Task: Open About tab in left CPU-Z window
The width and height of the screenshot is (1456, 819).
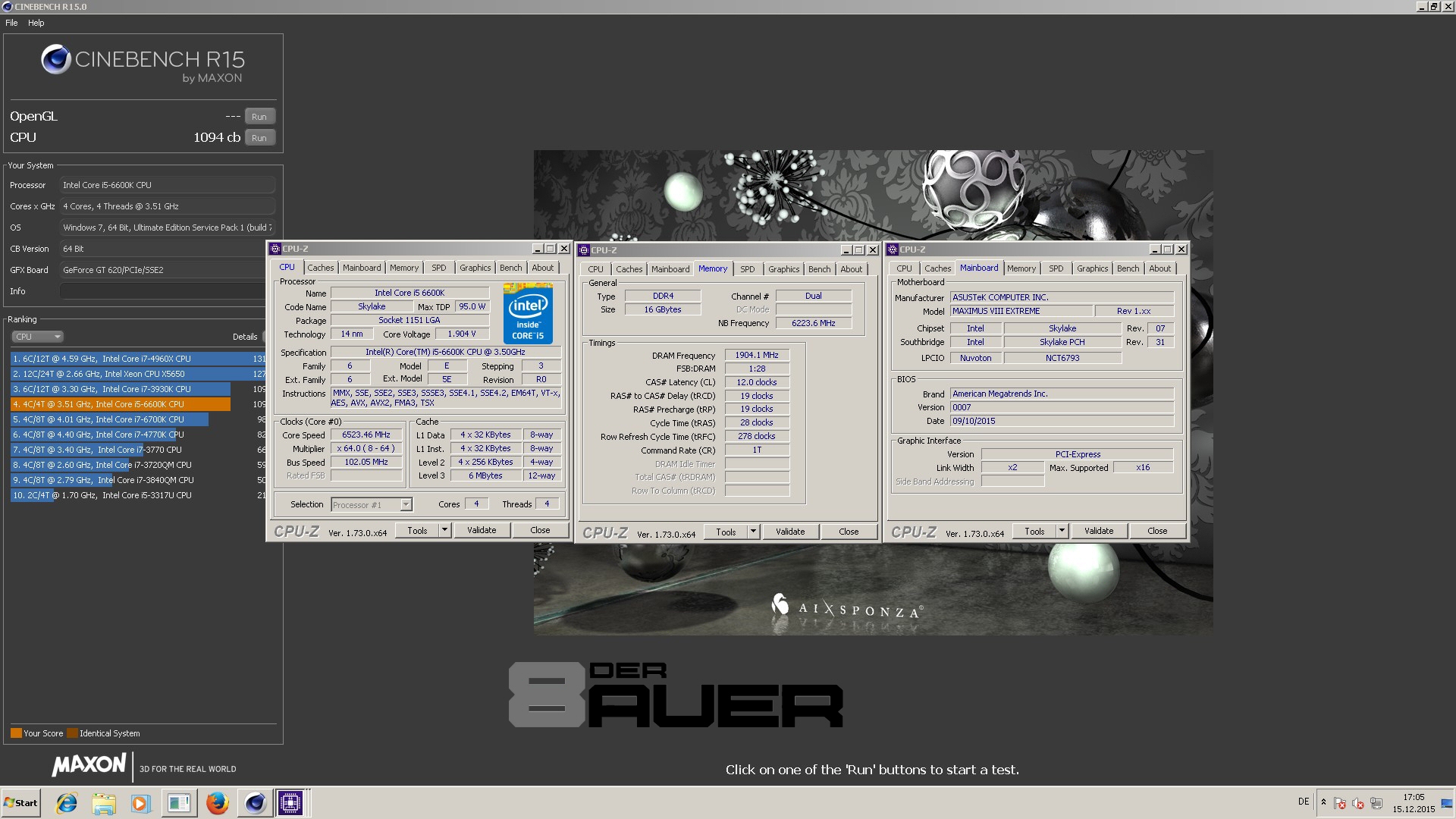Action: click(542, 268)
